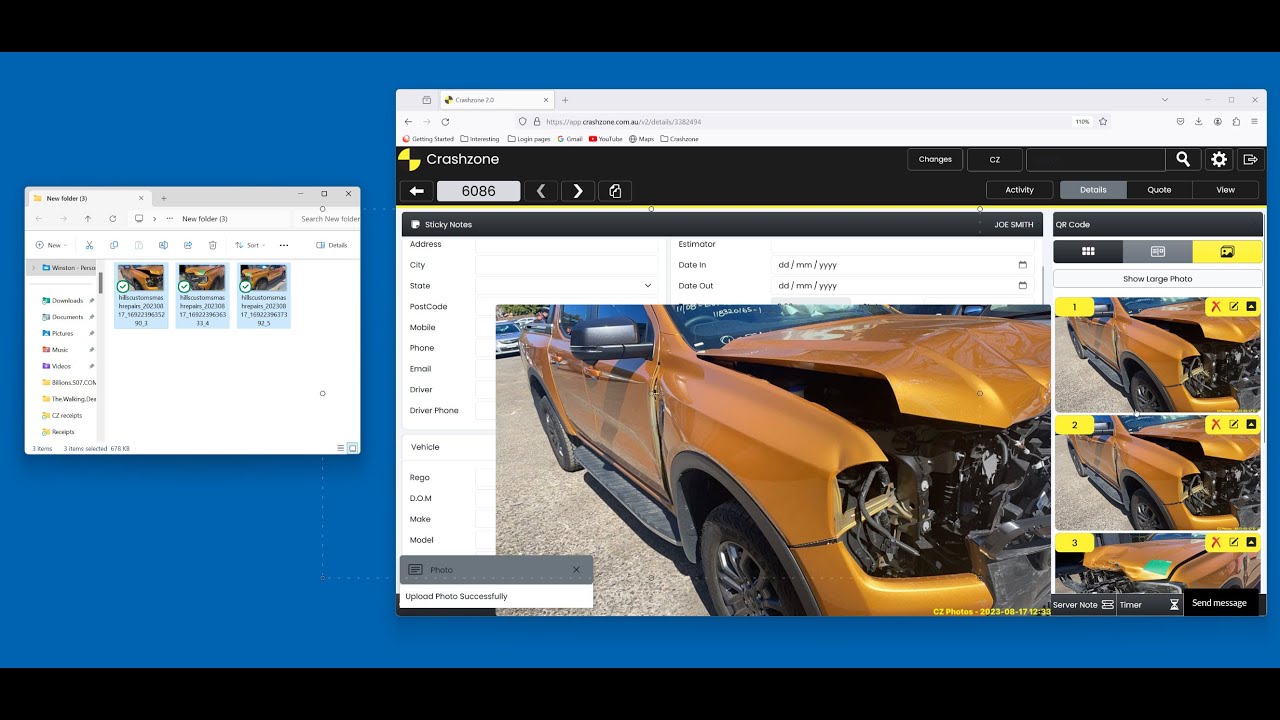Click the image icon on photo 1
The width and height of the screenshot is (1280, 720).
1251,307
